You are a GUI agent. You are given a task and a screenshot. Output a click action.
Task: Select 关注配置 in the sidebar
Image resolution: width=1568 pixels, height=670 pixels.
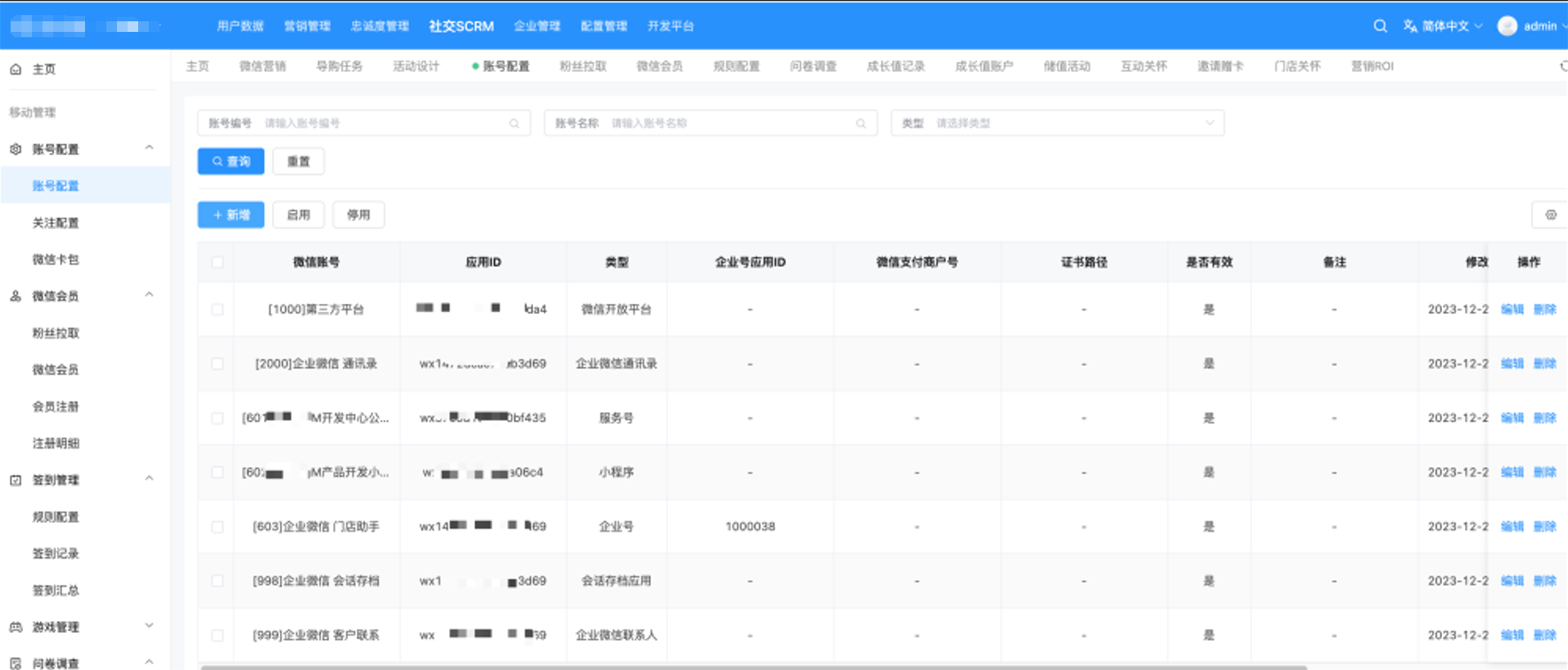tap(56, 223)
